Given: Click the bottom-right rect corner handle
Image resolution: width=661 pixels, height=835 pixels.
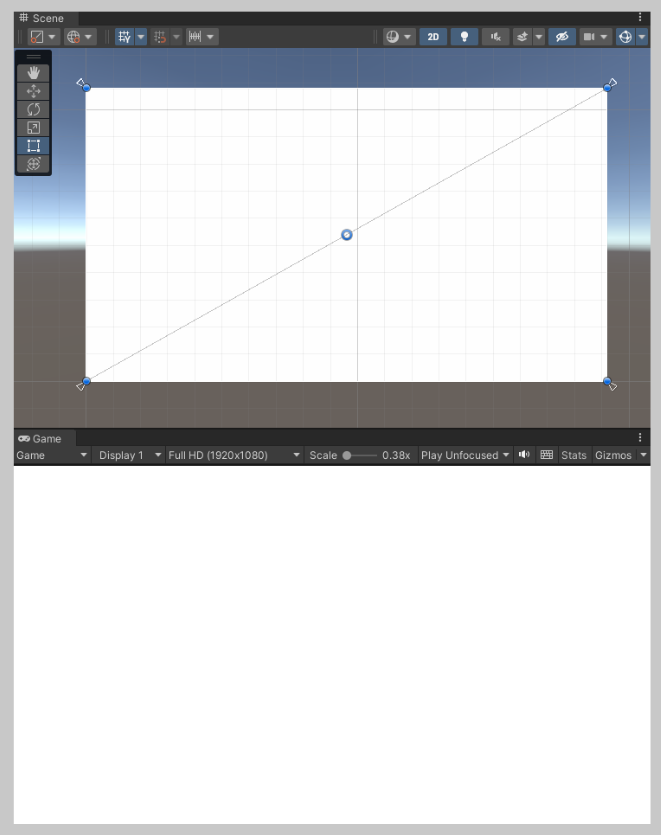Looking at the screenshot, I should click(x=607, y=381).
